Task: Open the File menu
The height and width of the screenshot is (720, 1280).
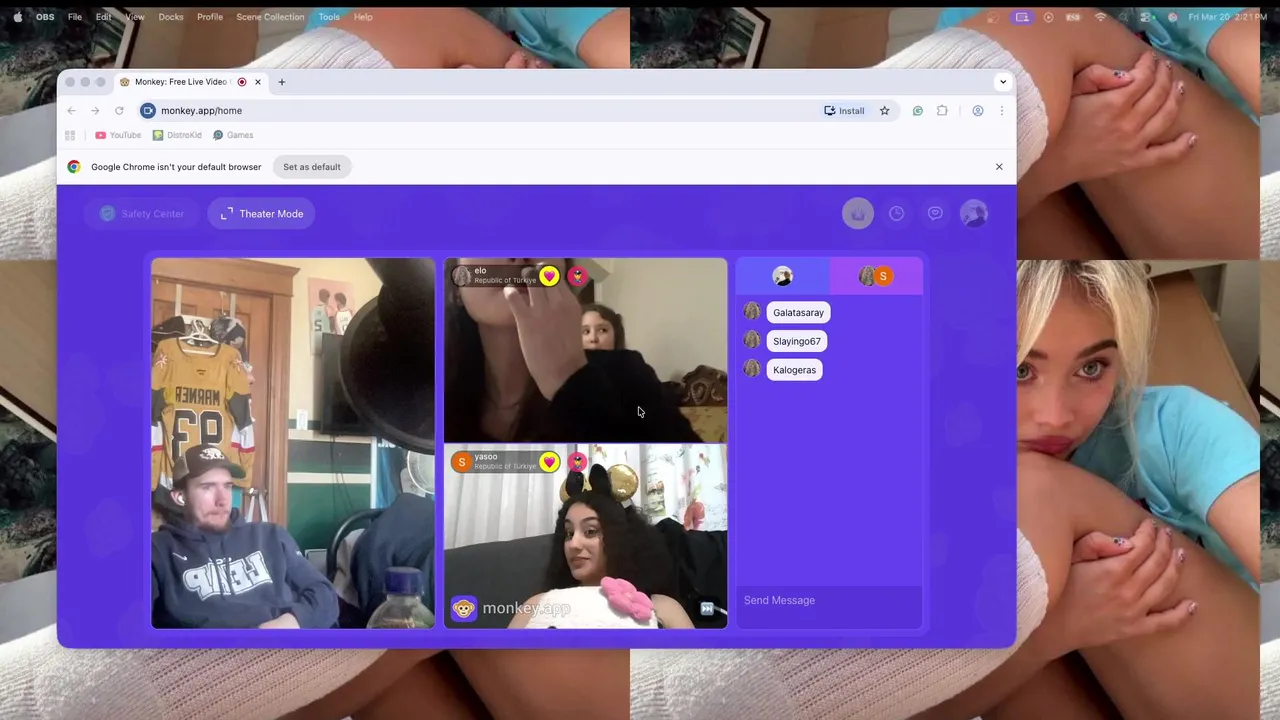Action: [75, 17]
